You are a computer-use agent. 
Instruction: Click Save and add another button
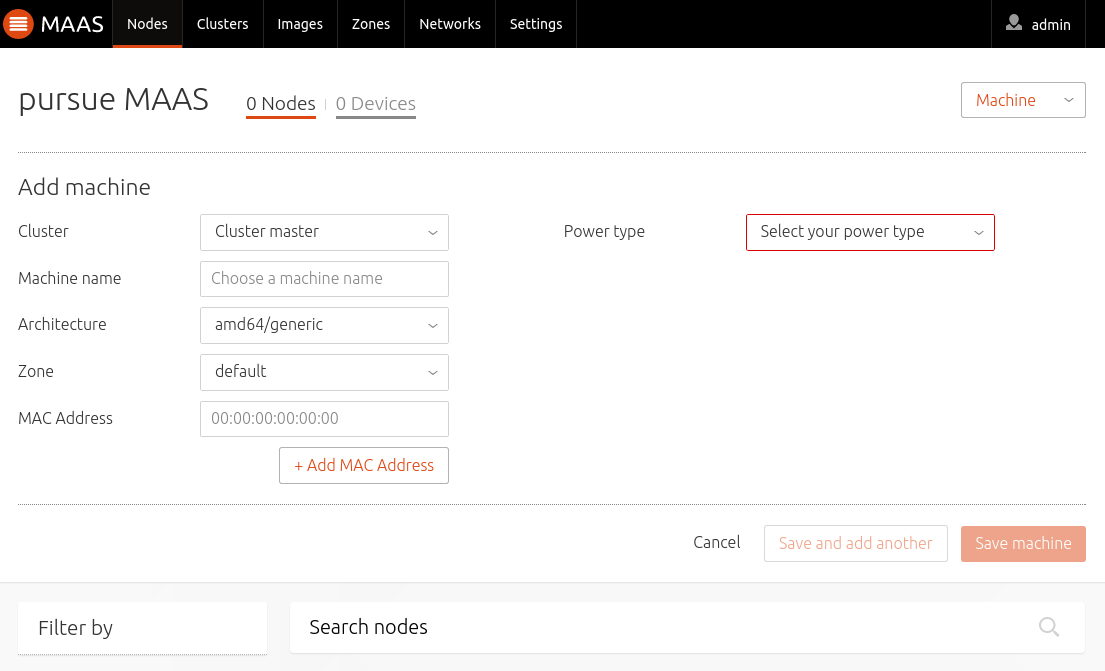click(x=856, y=543)
